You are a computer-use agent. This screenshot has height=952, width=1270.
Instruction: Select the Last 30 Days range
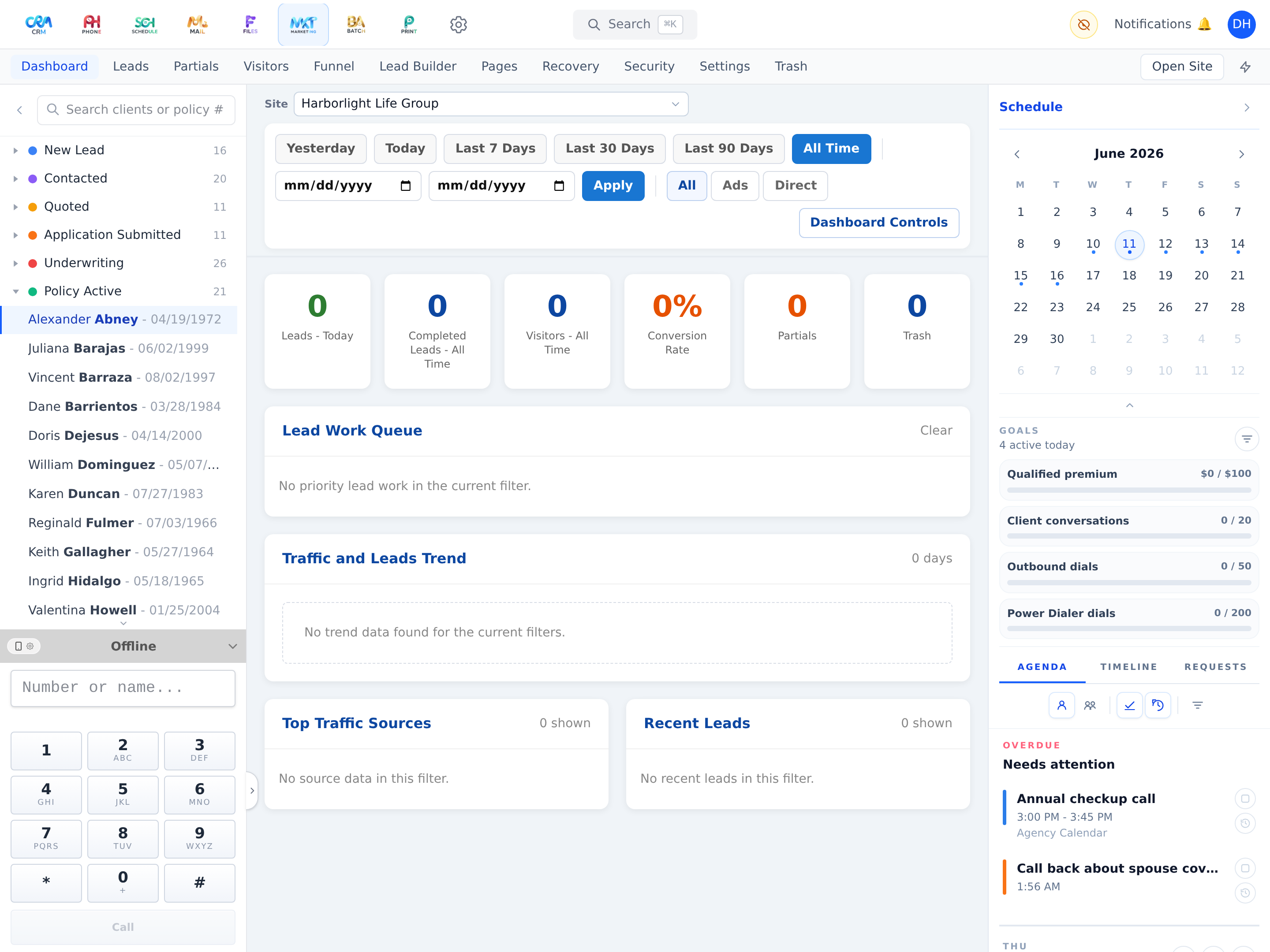click(x=610, y=149)
